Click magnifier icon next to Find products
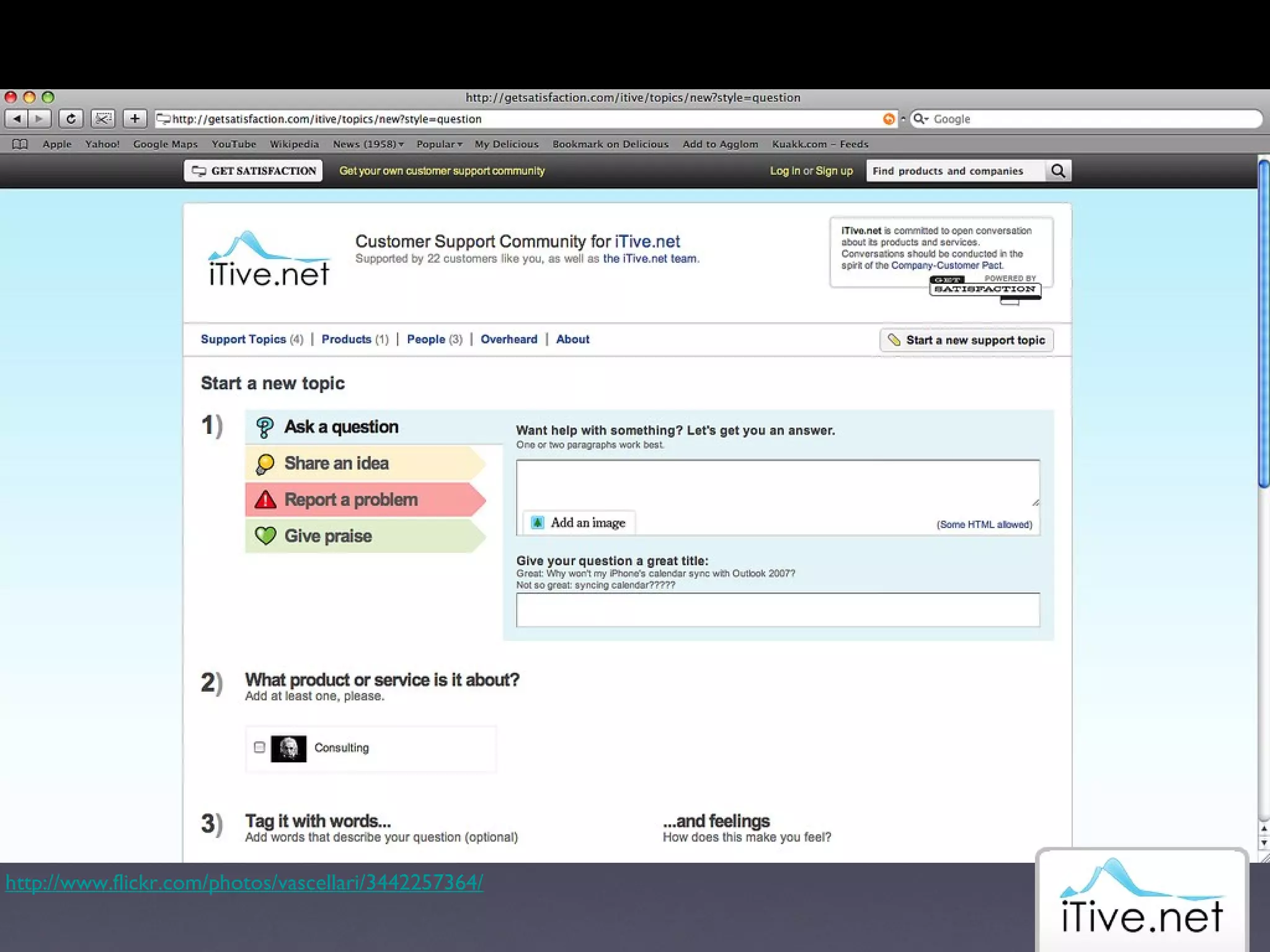Viewport: 1270px width, 952px height. coord(1058,171)
